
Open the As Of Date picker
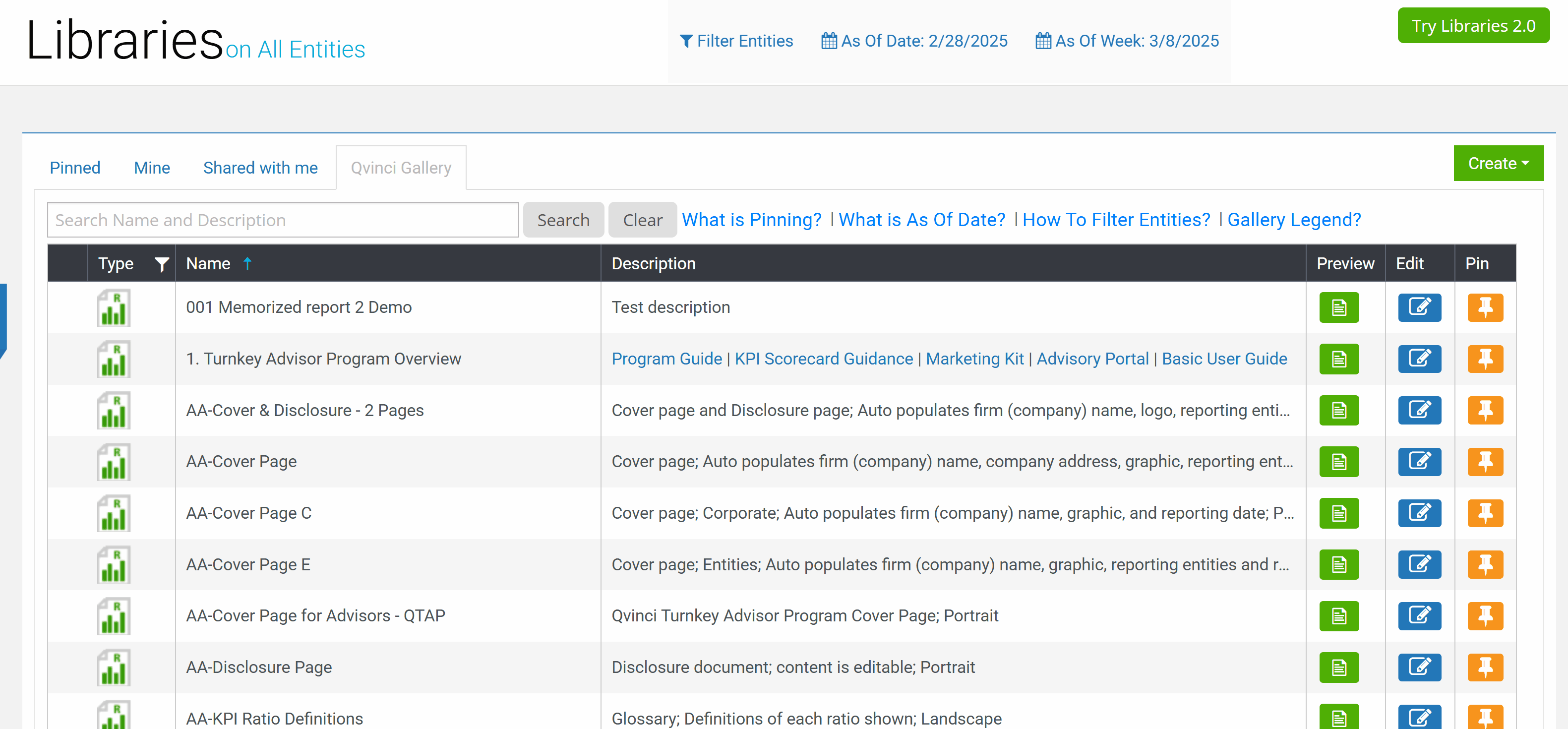pyautogui.click(x=914, y=41)
